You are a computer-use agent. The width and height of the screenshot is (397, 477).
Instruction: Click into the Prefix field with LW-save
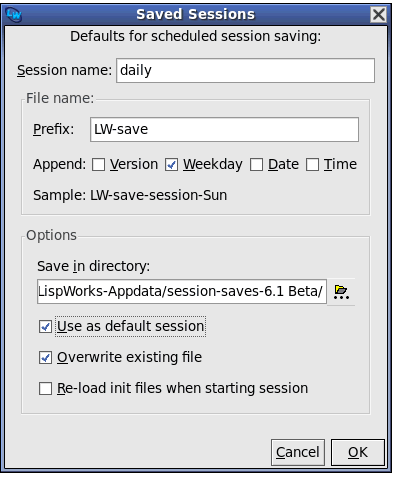224,129
